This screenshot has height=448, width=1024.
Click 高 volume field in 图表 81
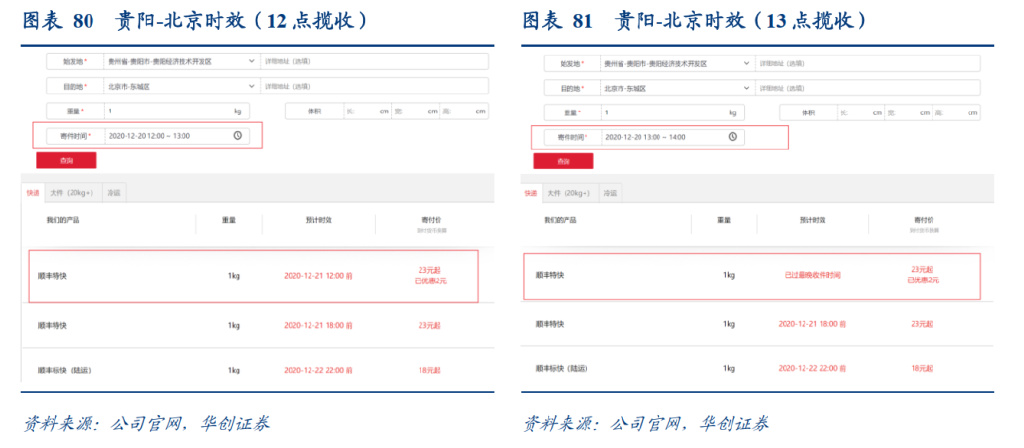(x=957, y=112)
